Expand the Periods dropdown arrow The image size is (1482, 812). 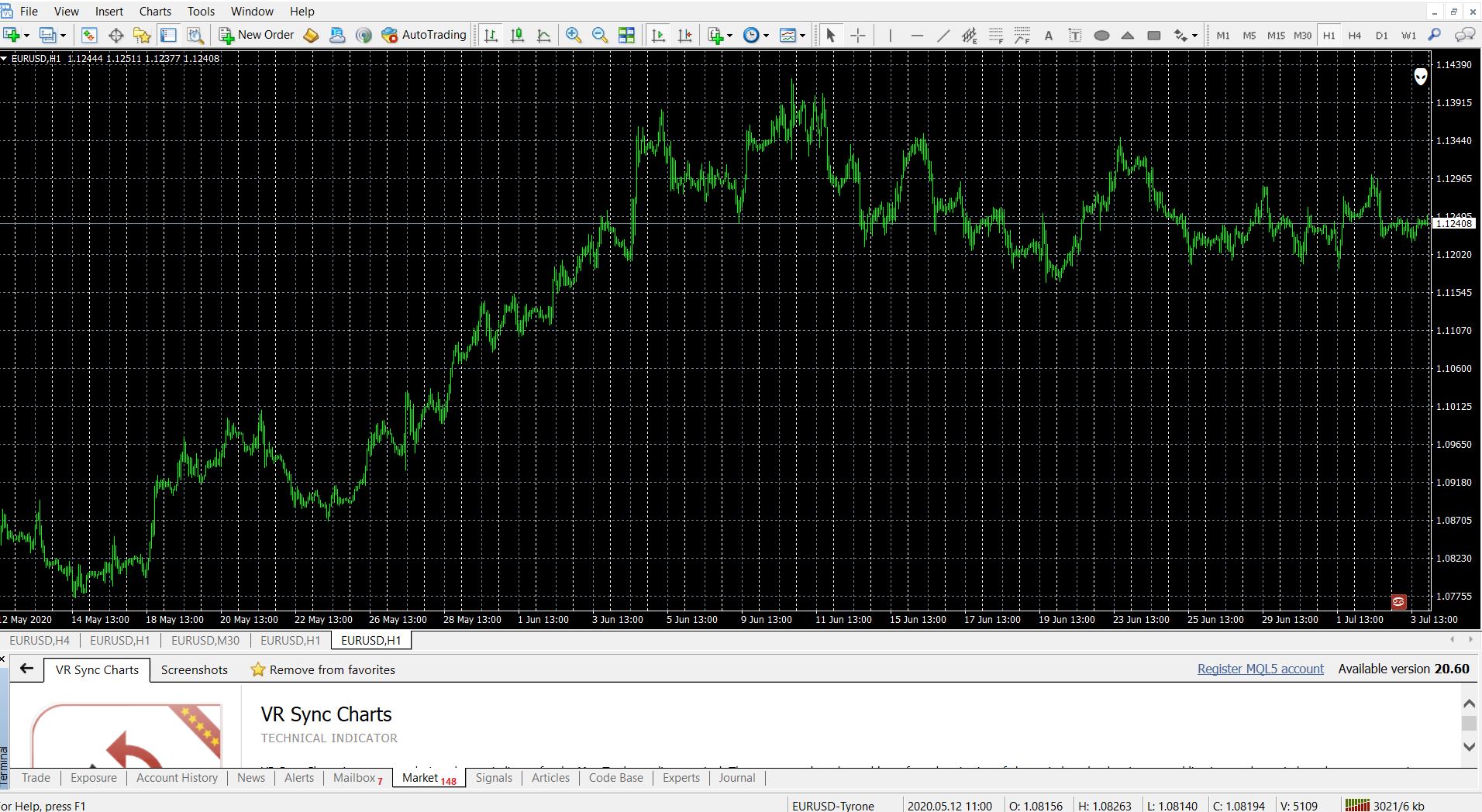(766, 36)
